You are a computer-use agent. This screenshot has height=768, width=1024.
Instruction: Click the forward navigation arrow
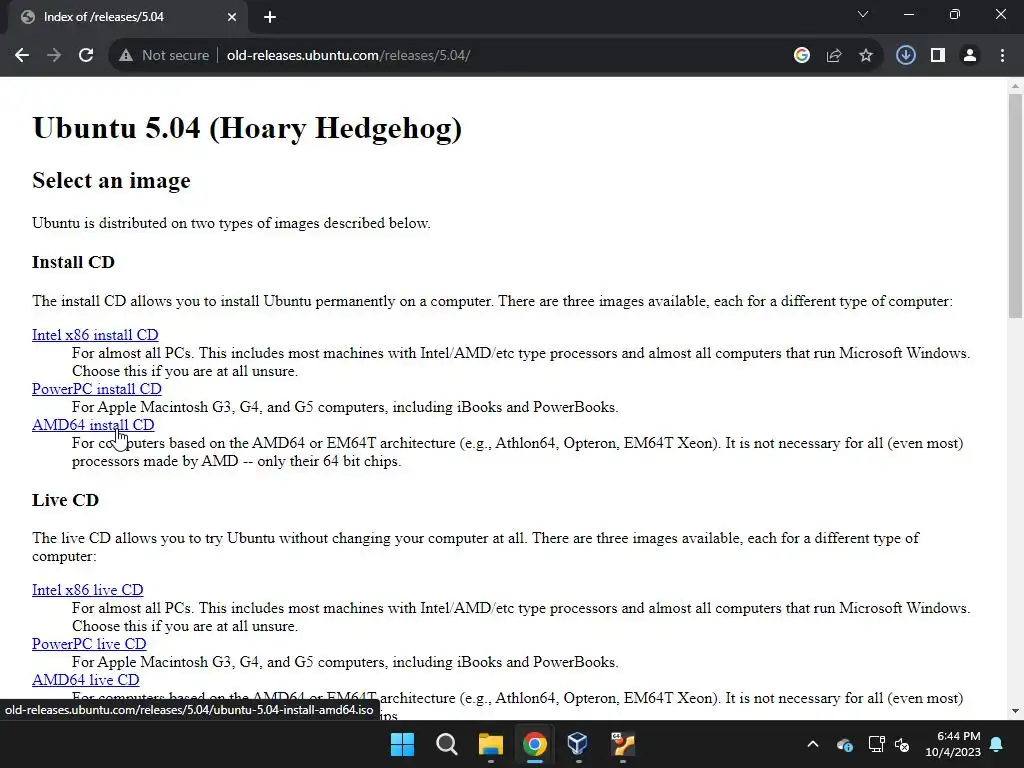point(54,56)
